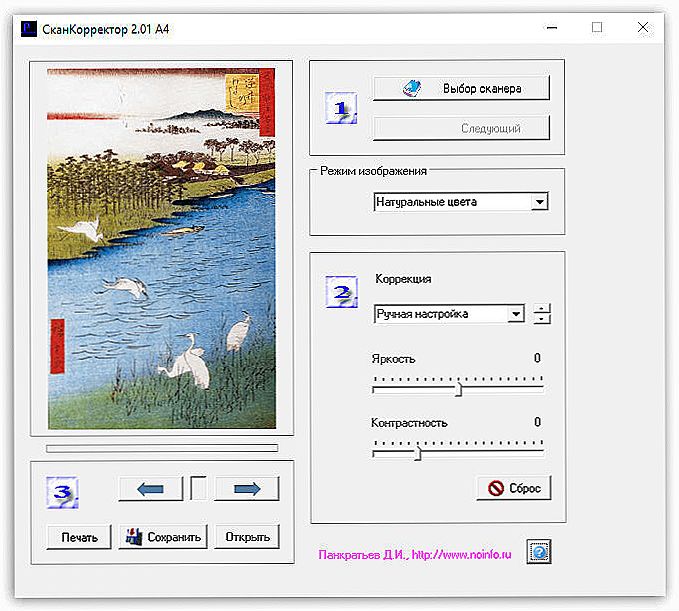Click the Режим изображения group label
Viewport: 679px width, 611px height.
(373, 171)
